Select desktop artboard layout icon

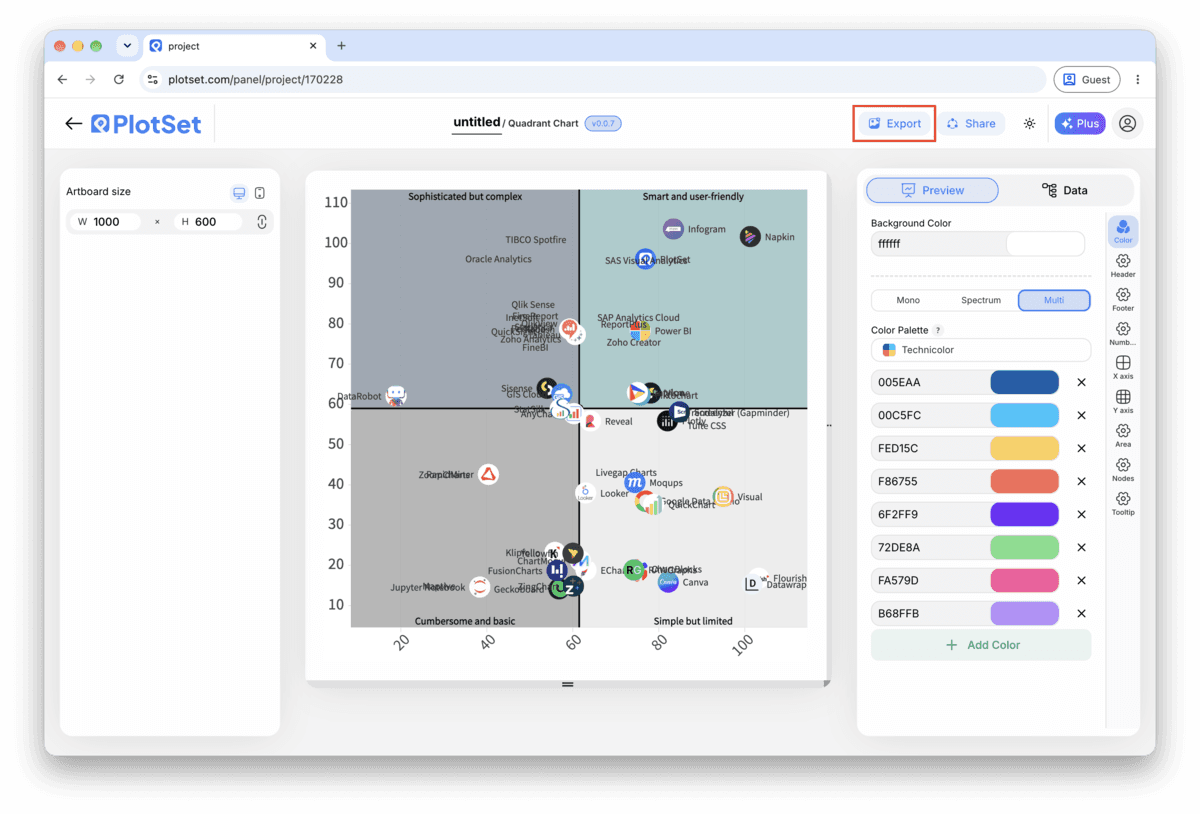coord(239,192)
